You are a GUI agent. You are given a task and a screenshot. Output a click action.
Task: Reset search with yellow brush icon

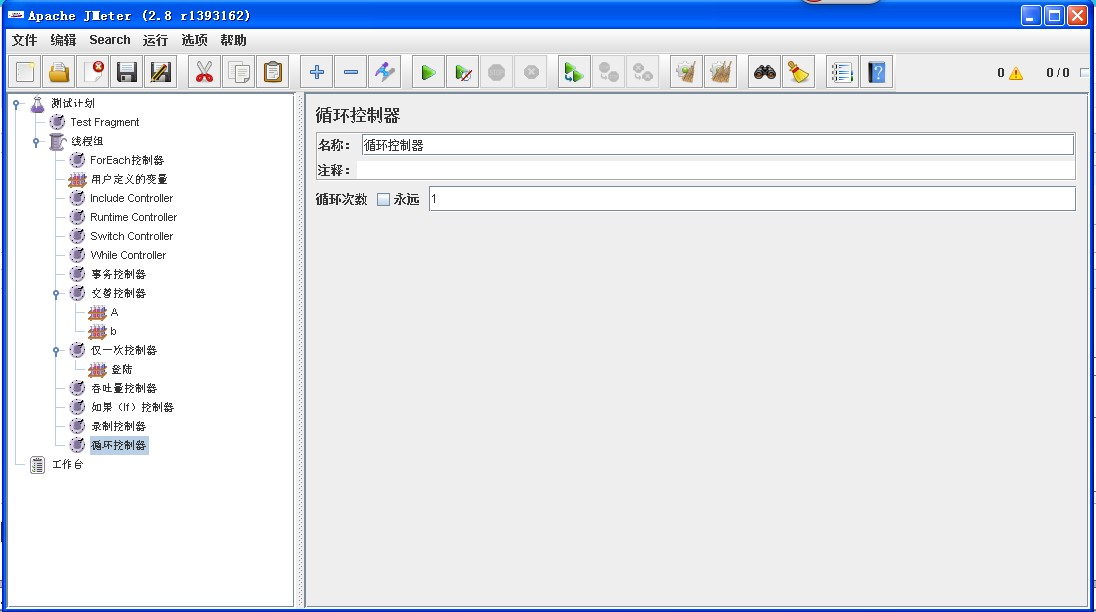pyautogui.click(x=799, y=72)
